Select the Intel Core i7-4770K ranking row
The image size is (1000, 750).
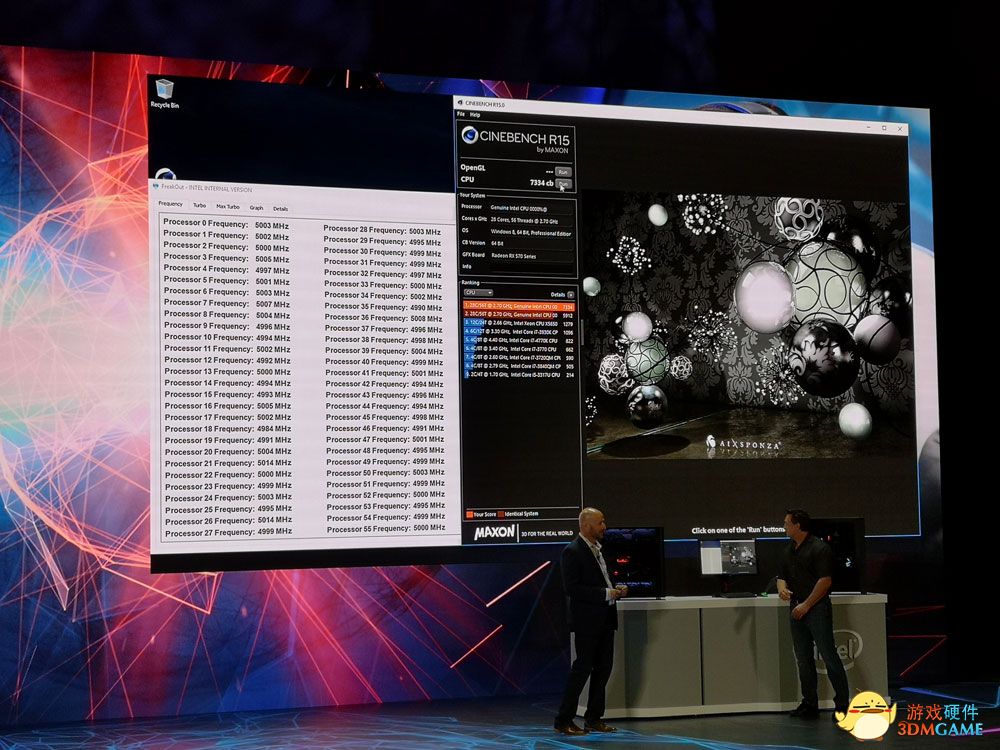[518, 341]
